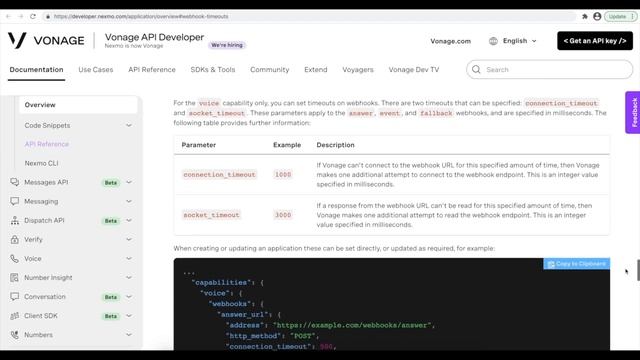This screenshot has width=640, height=360.
Task: Open the Feedback side tab
Action: [x=633, y=112]
